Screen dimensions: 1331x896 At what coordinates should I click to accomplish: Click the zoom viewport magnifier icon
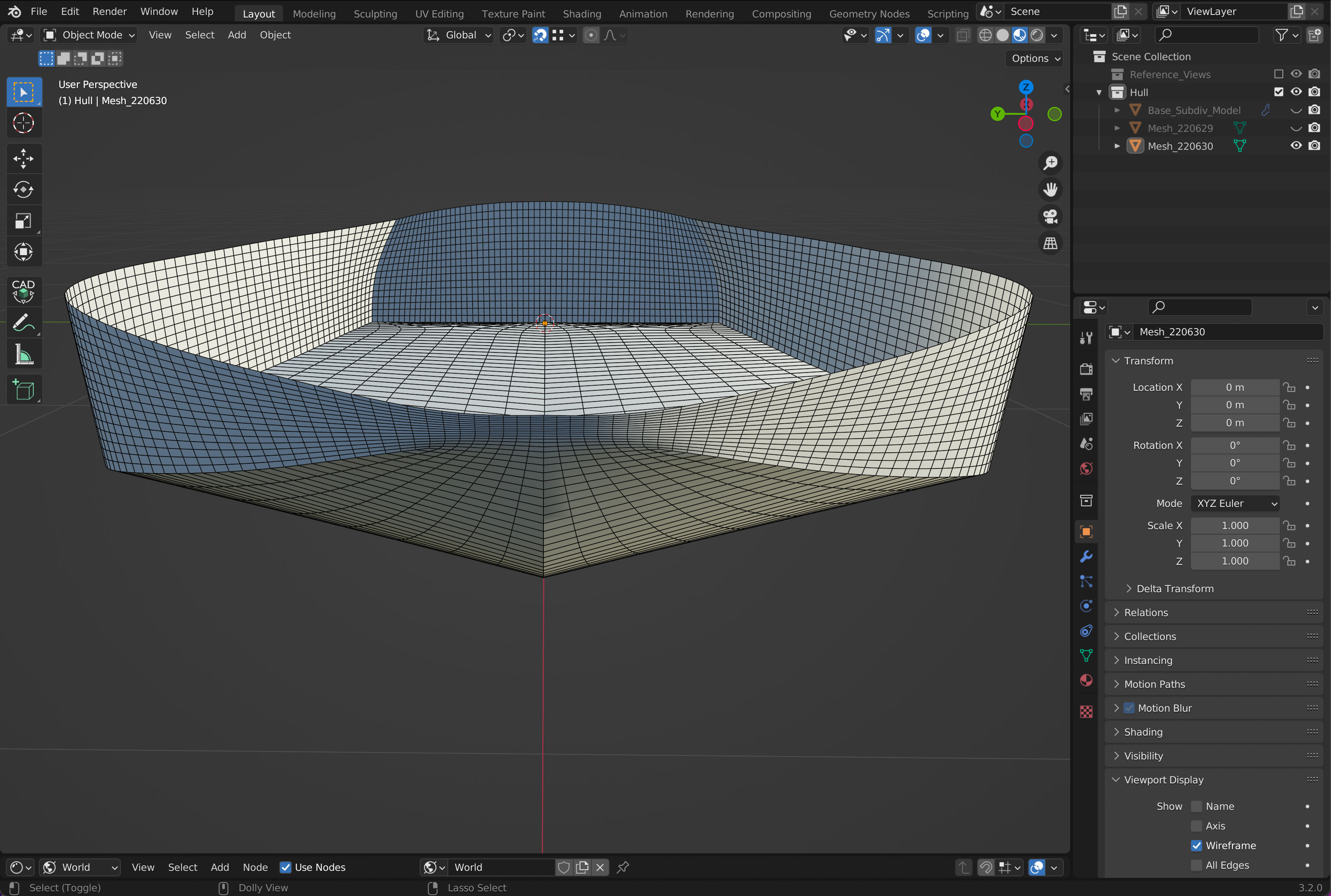(x=1050, y=163)
